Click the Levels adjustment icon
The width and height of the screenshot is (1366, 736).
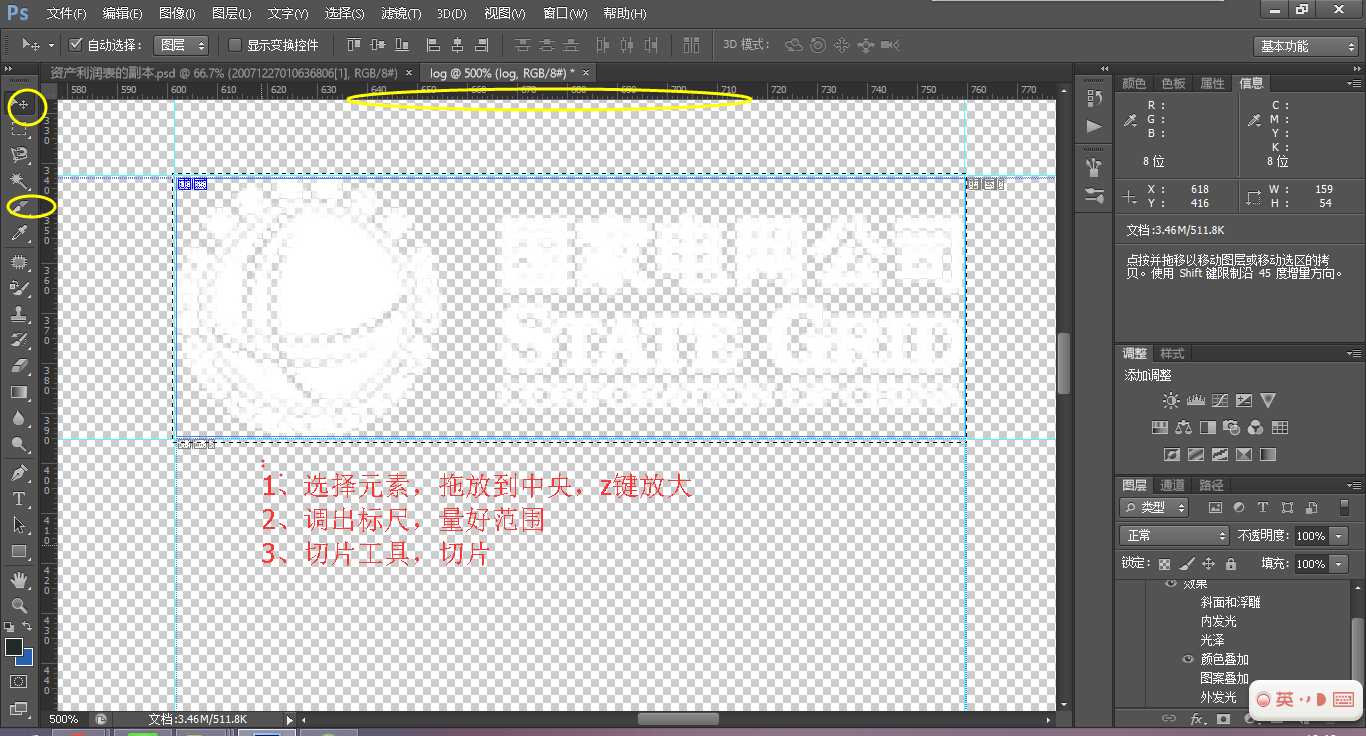point(1195,400)
